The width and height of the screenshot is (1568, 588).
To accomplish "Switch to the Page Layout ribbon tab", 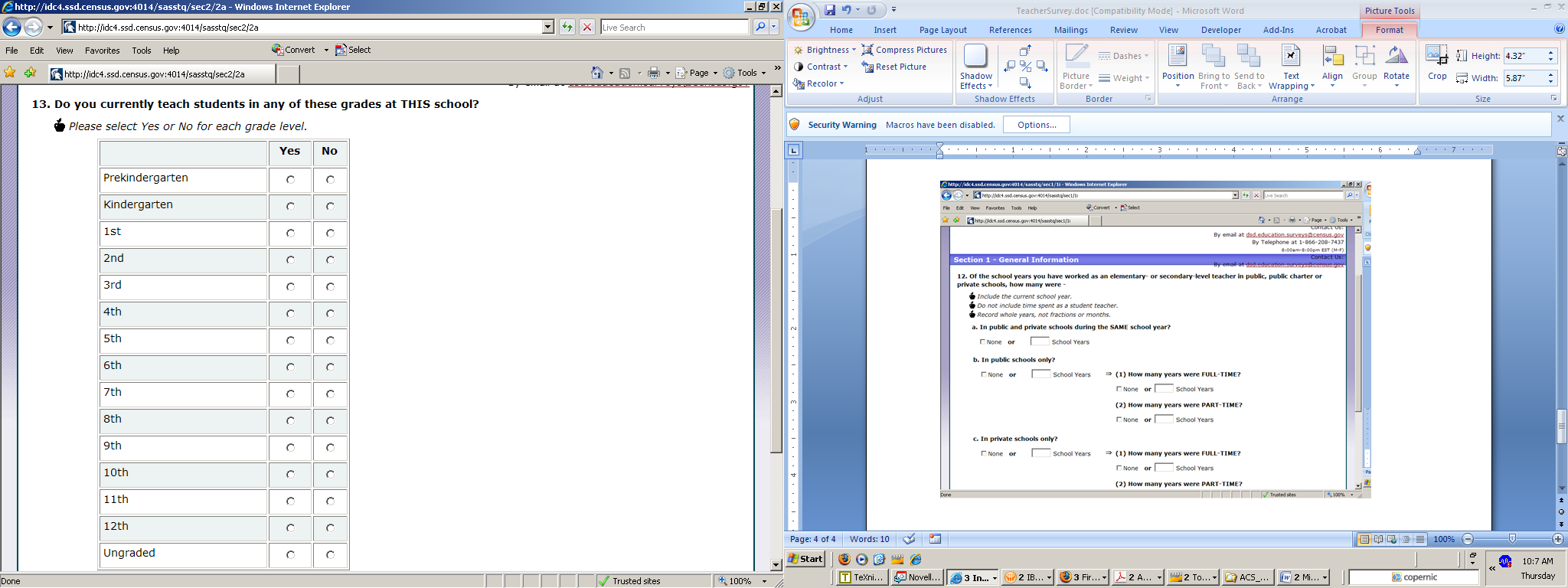I will tap(942, 30).
